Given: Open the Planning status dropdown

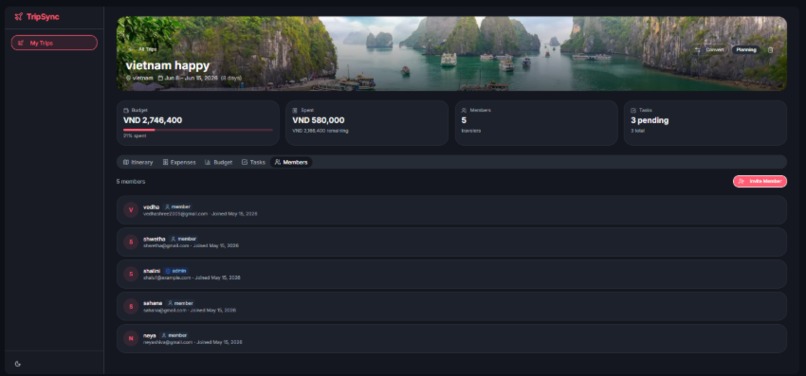Looking at the screenshot, I should tap(746, 50).
